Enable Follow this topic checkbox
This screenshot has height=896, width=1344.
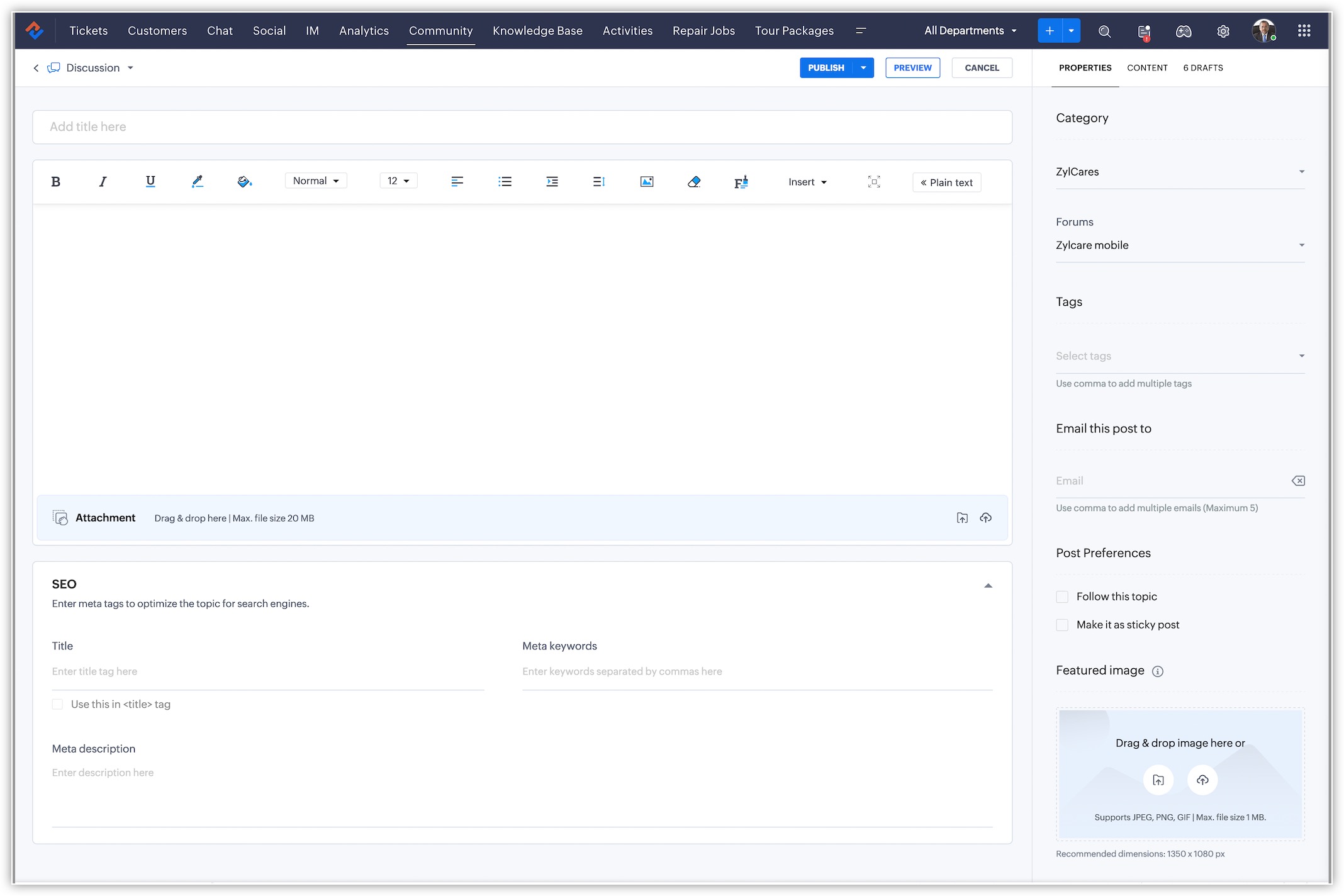[1062, 596]
